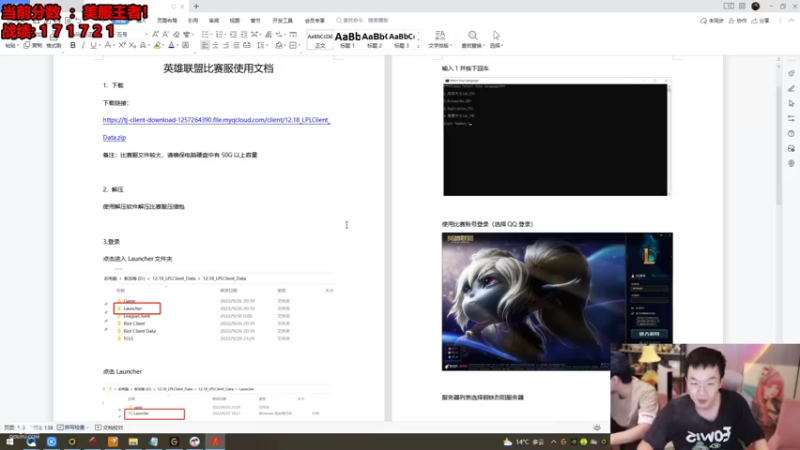The height and width of the screenshot is (450, 800).
Task: Apply Heading 2 style
Action: click(x=374, y=40)
